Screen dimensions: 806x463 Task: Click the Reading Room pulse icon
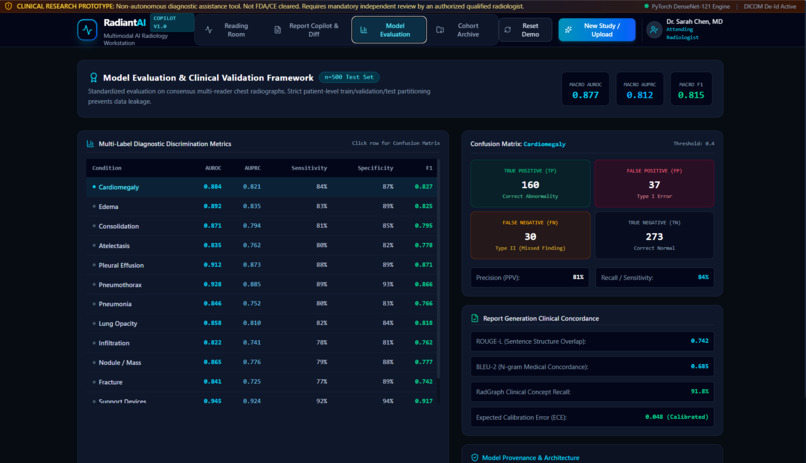click(209, 30)
